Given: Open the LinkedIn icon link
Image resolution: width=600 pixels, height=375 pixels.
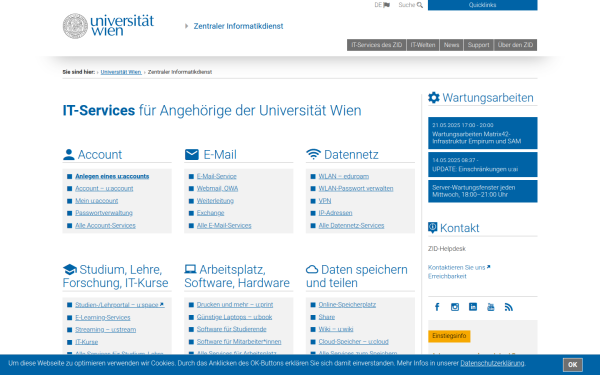Looking at the screenshot, I should click(473, 307).
